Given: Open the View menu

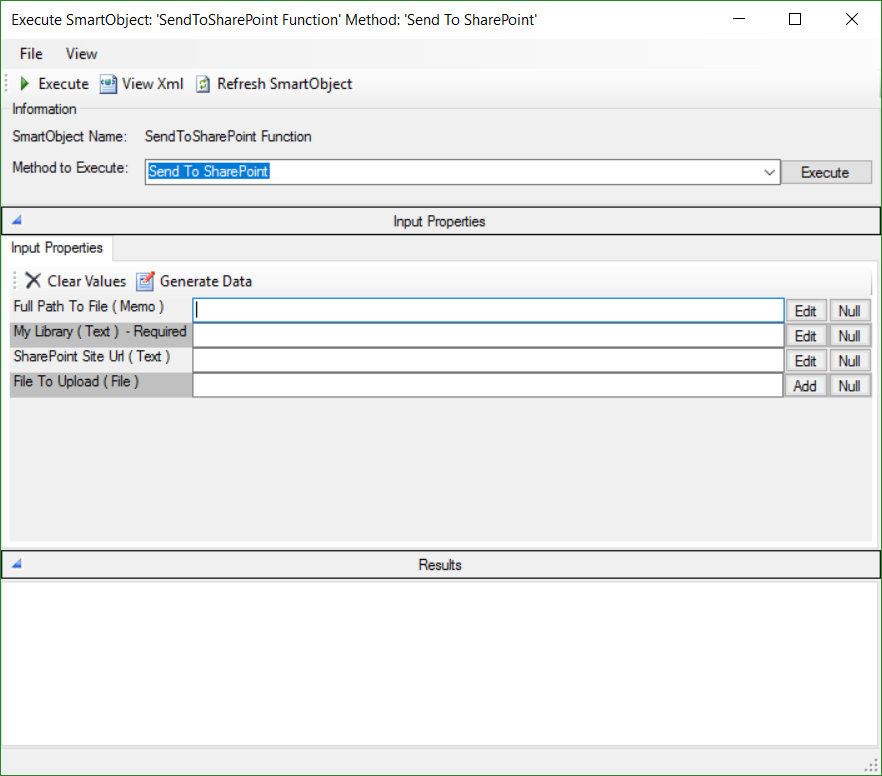Looking at the screenshot, I should [x=81, y=54].
